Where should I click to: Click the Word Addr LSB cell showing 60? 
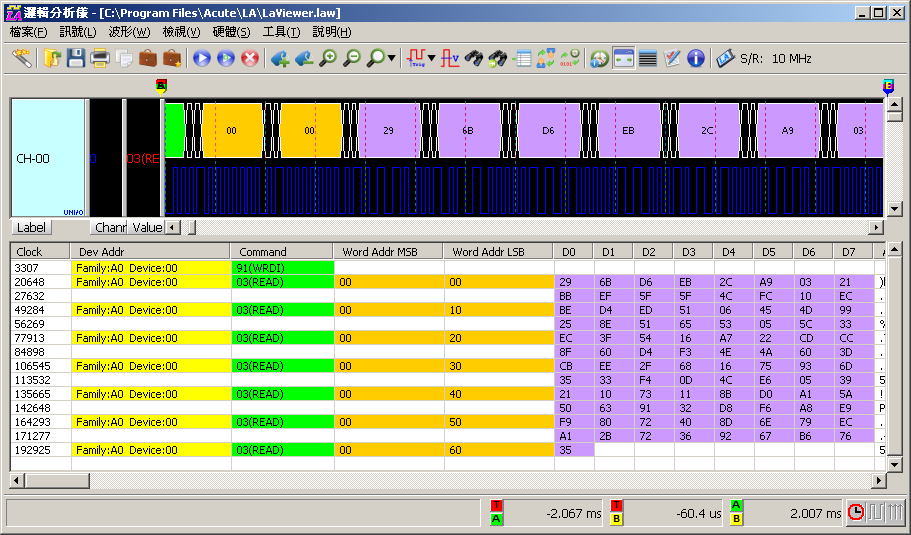[499, 450]
